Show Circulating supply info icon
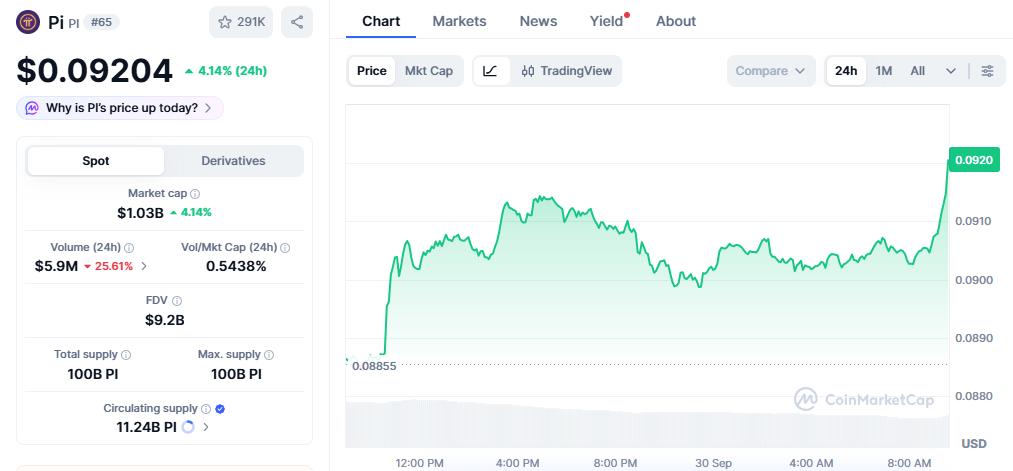 206,409
